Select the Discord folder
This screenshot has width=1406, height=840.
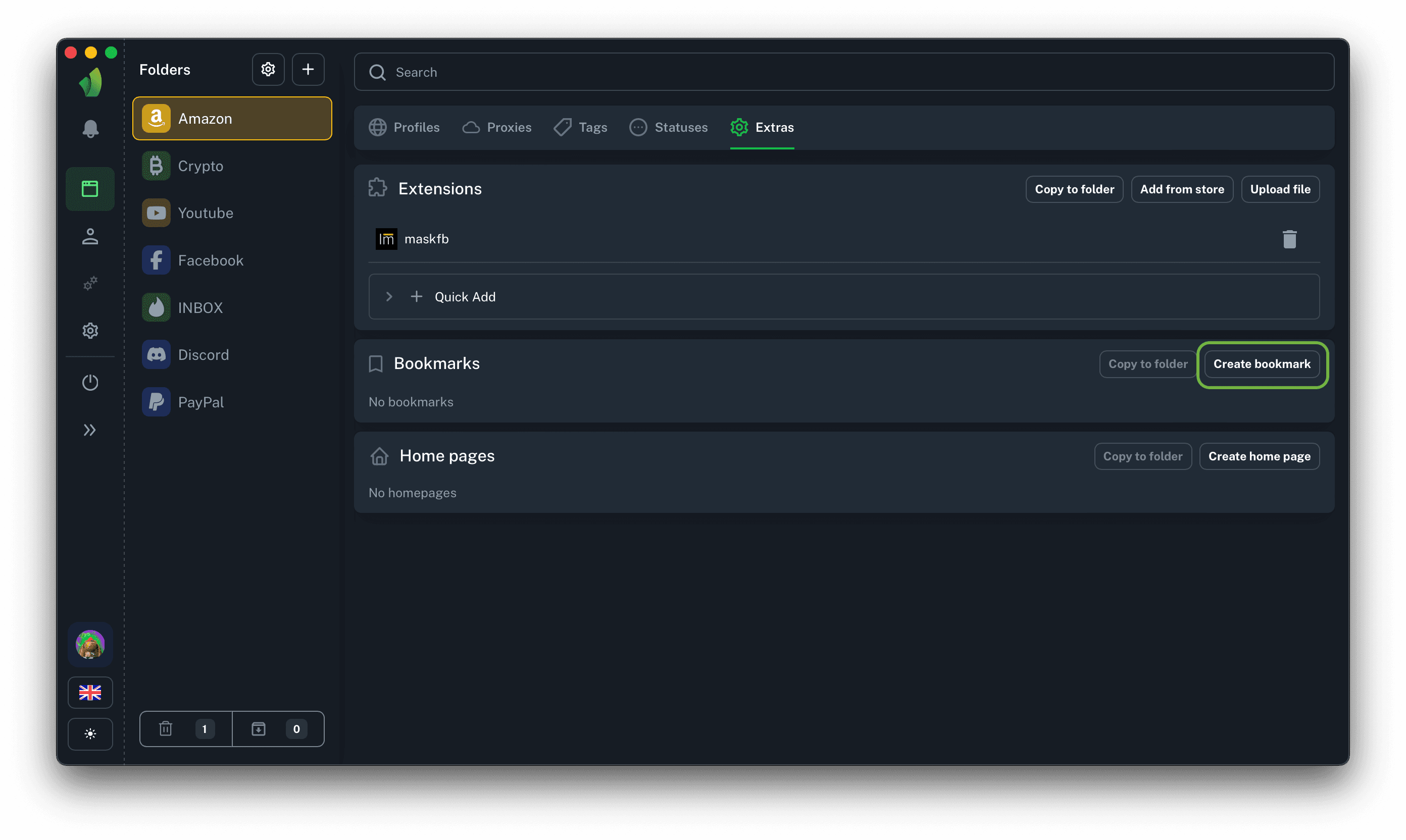204,355
